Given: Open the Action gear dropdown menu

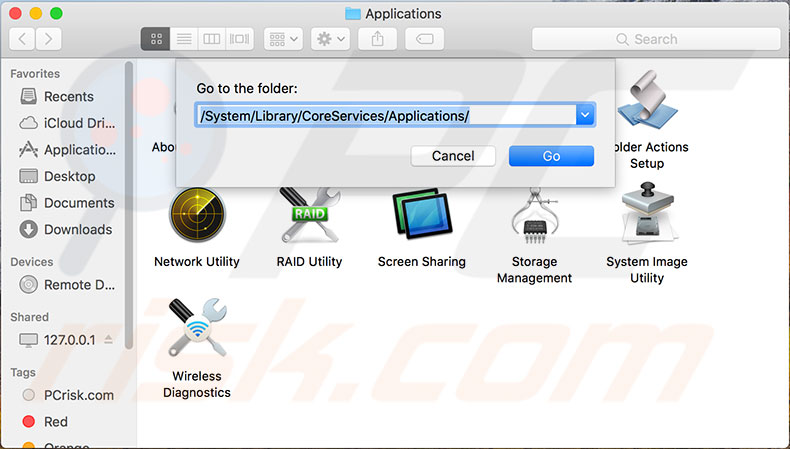Looking at the screenshot, I should click(x=331, y=39).
